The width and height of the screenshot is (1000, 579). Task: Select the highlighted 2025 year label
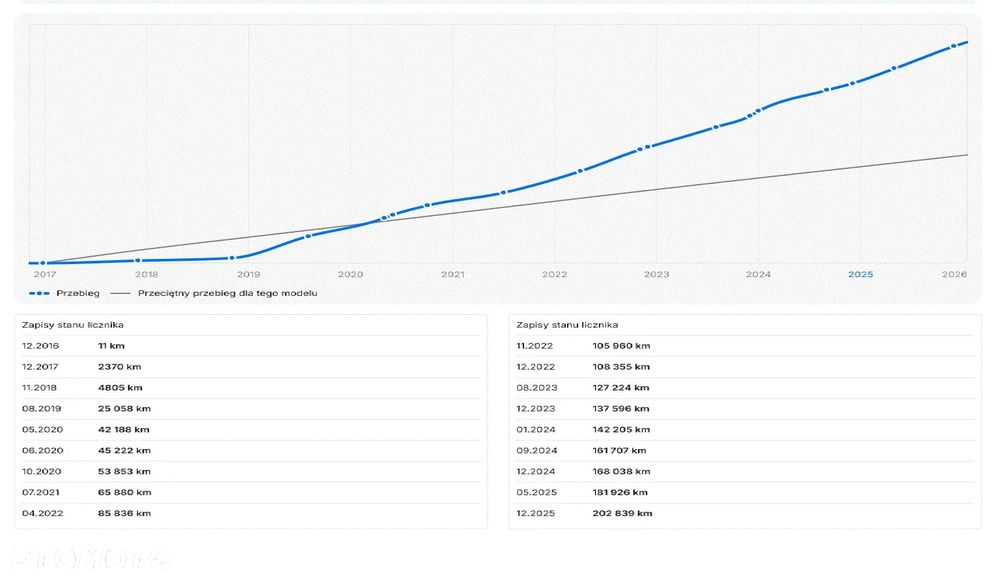click(860, 274)
